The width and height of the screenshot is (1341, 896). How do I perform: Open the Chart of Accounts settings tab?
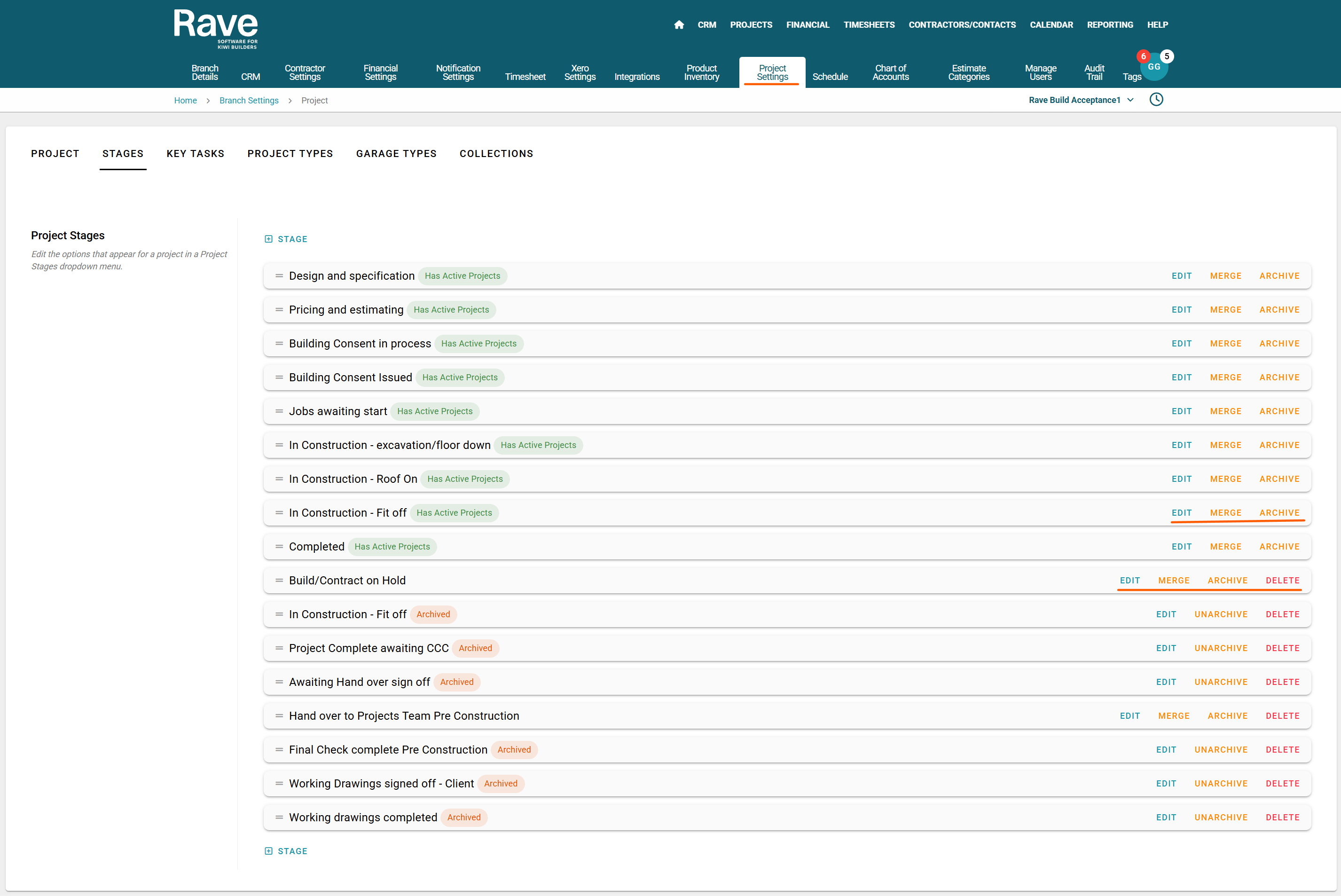click(x=890, y=72)
